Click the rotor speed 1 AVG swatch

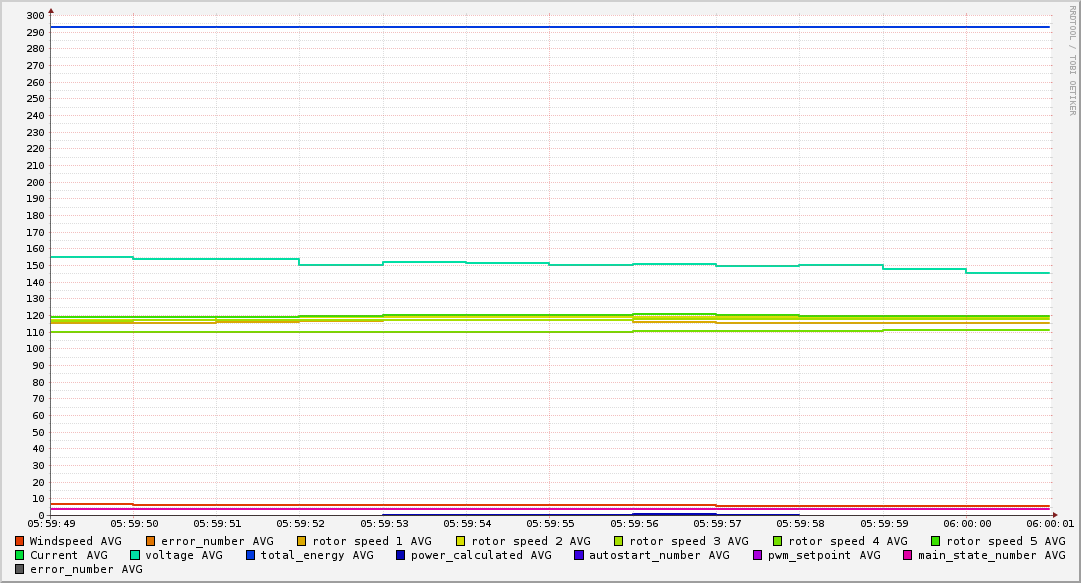coord(302,541)
